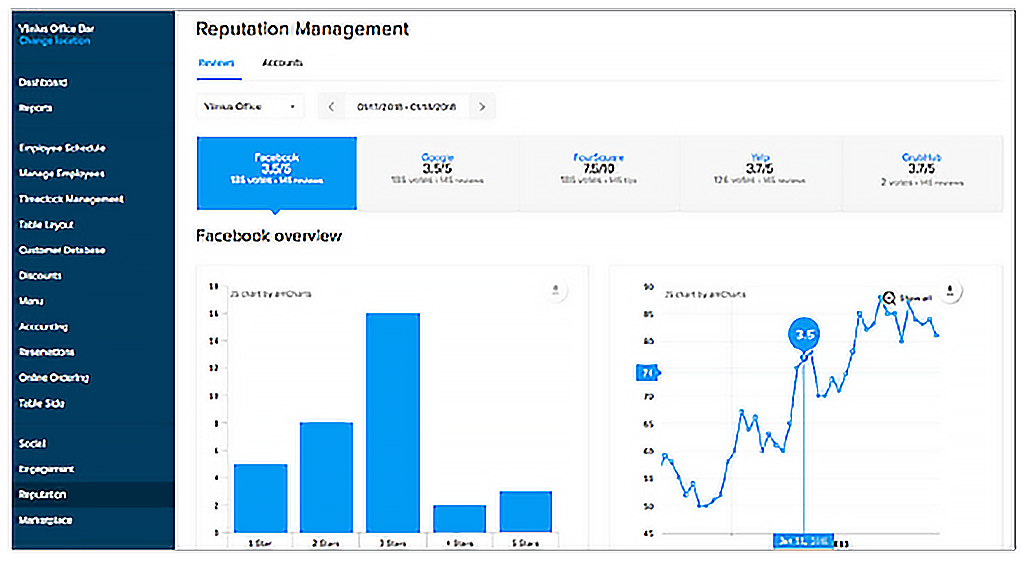Go to next date range arrow
The image size is (1024, 561).
point(482,106)
